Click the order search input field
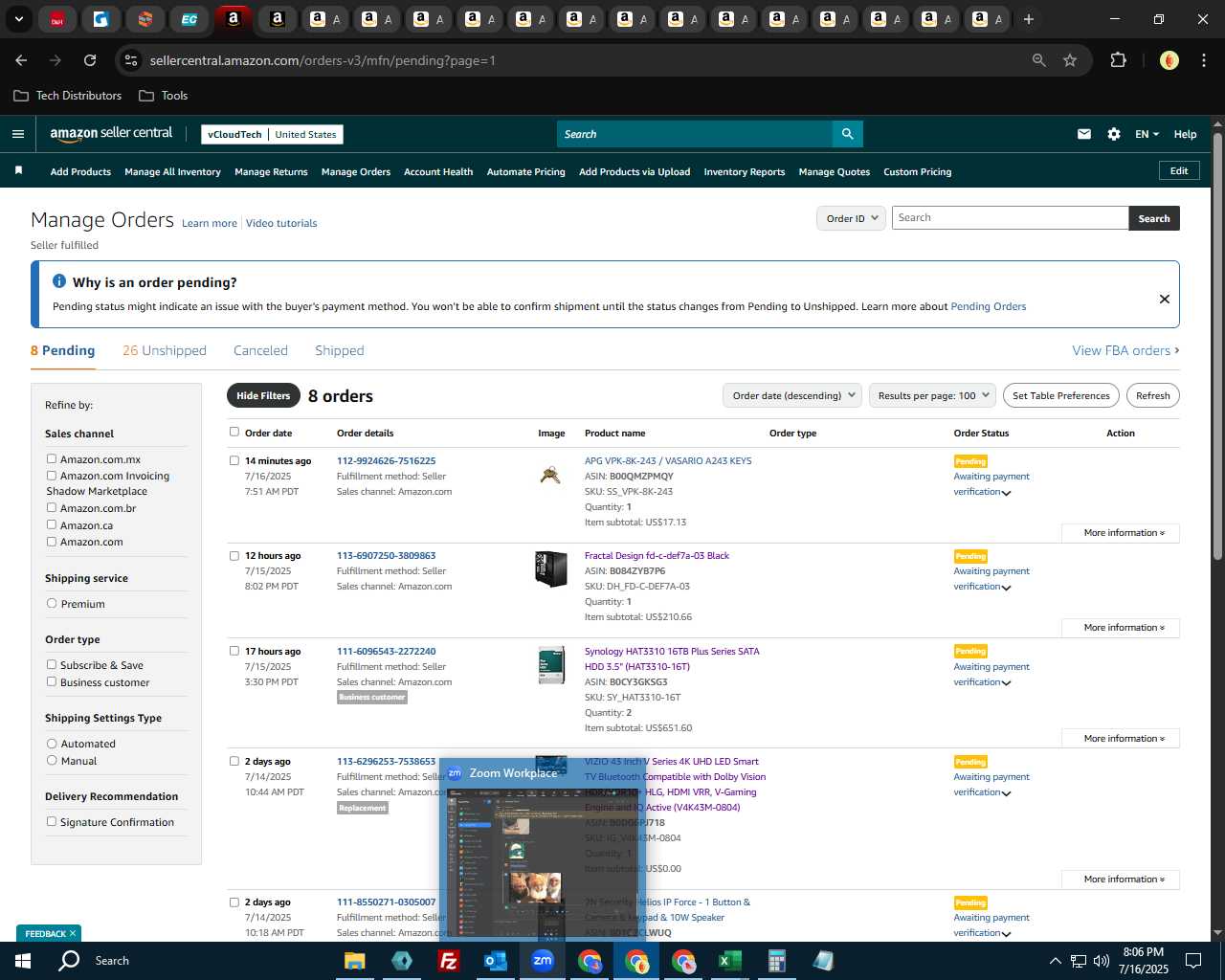This screenshot has height=980, width=1225. click(1010, 218)
